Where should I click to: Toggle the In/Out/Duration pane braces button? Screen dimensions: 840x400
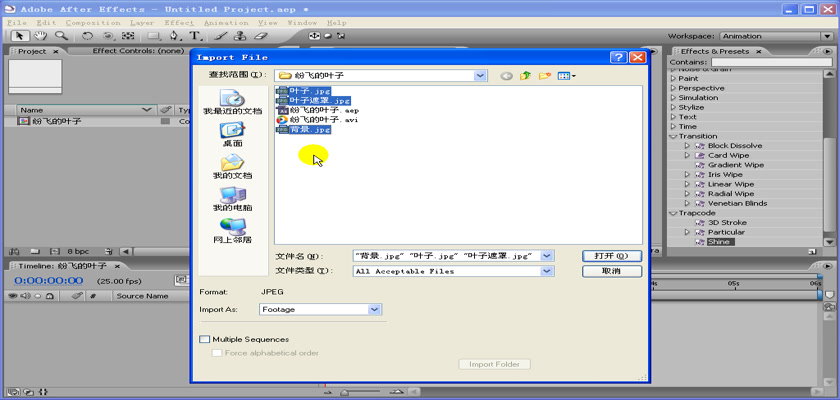pos(43,391)
